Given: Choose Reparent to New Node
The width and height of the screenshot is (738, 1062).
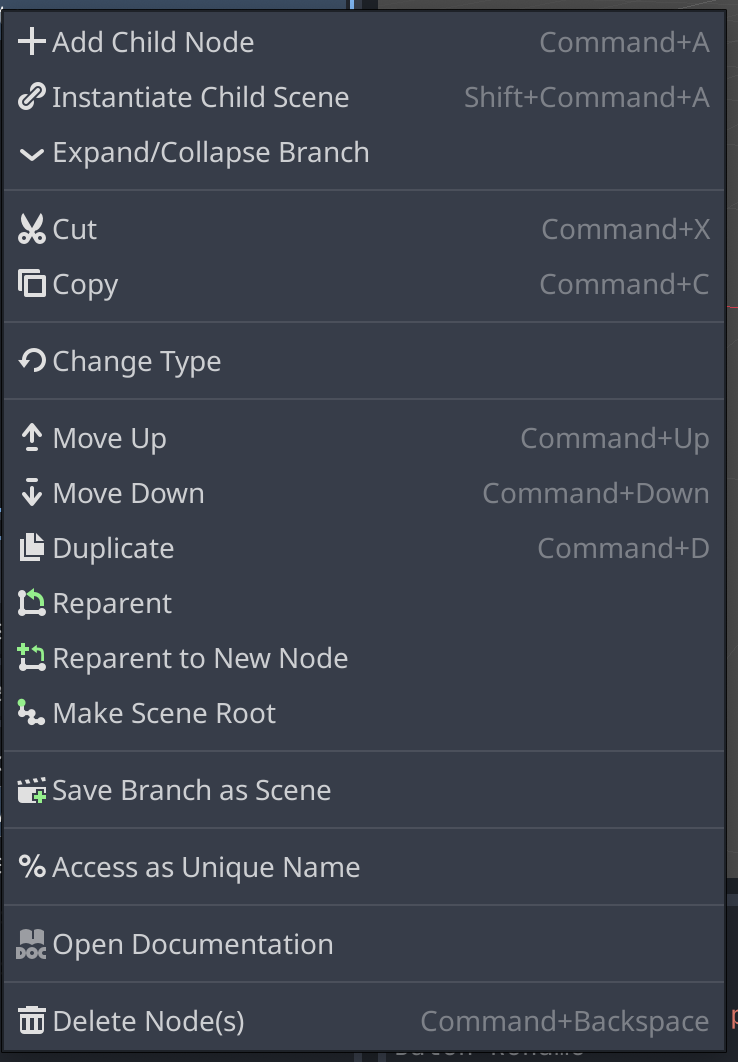Looking at the screenshot, I should (200, 658).
